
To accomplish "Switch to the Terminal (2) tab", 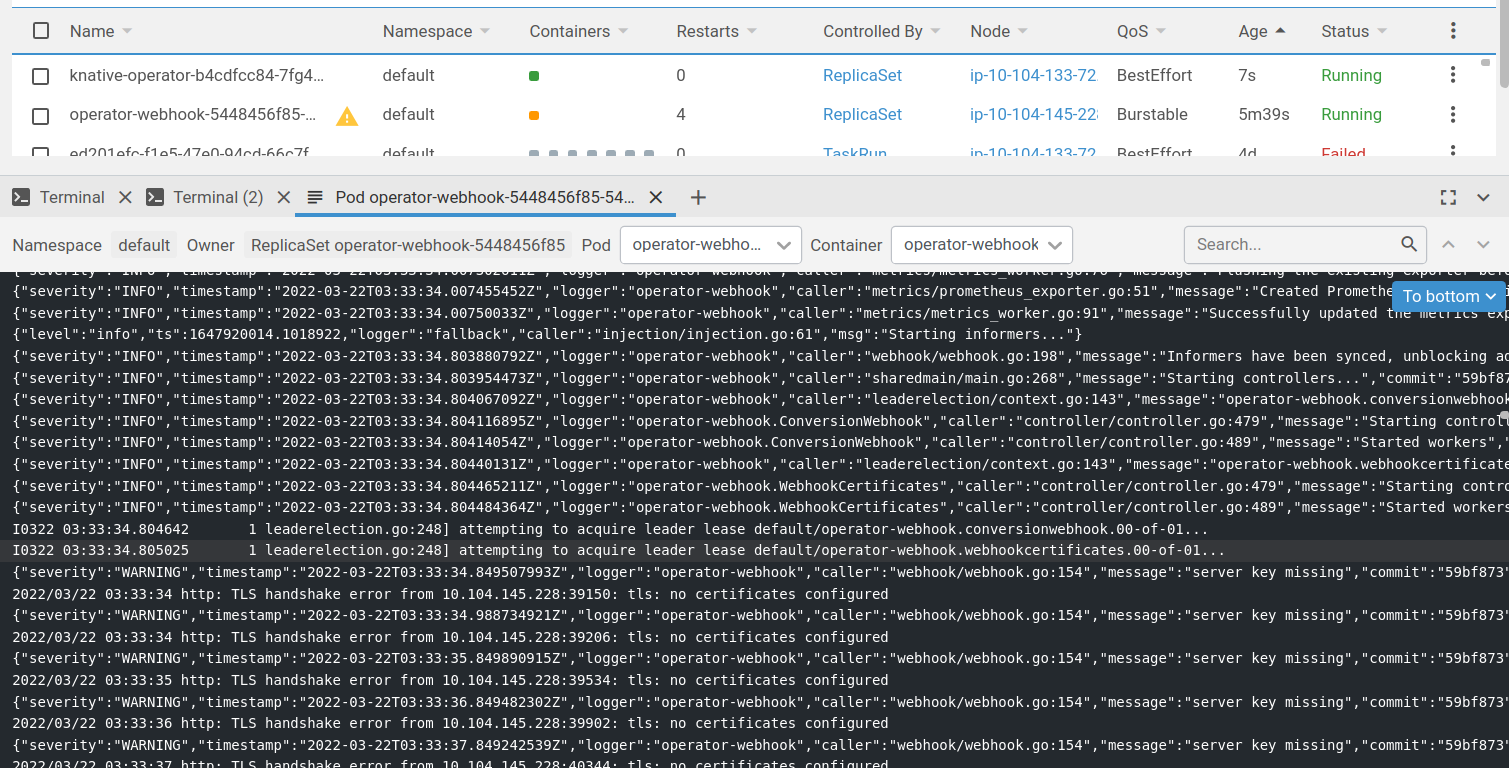I will (x=218, y=197).
